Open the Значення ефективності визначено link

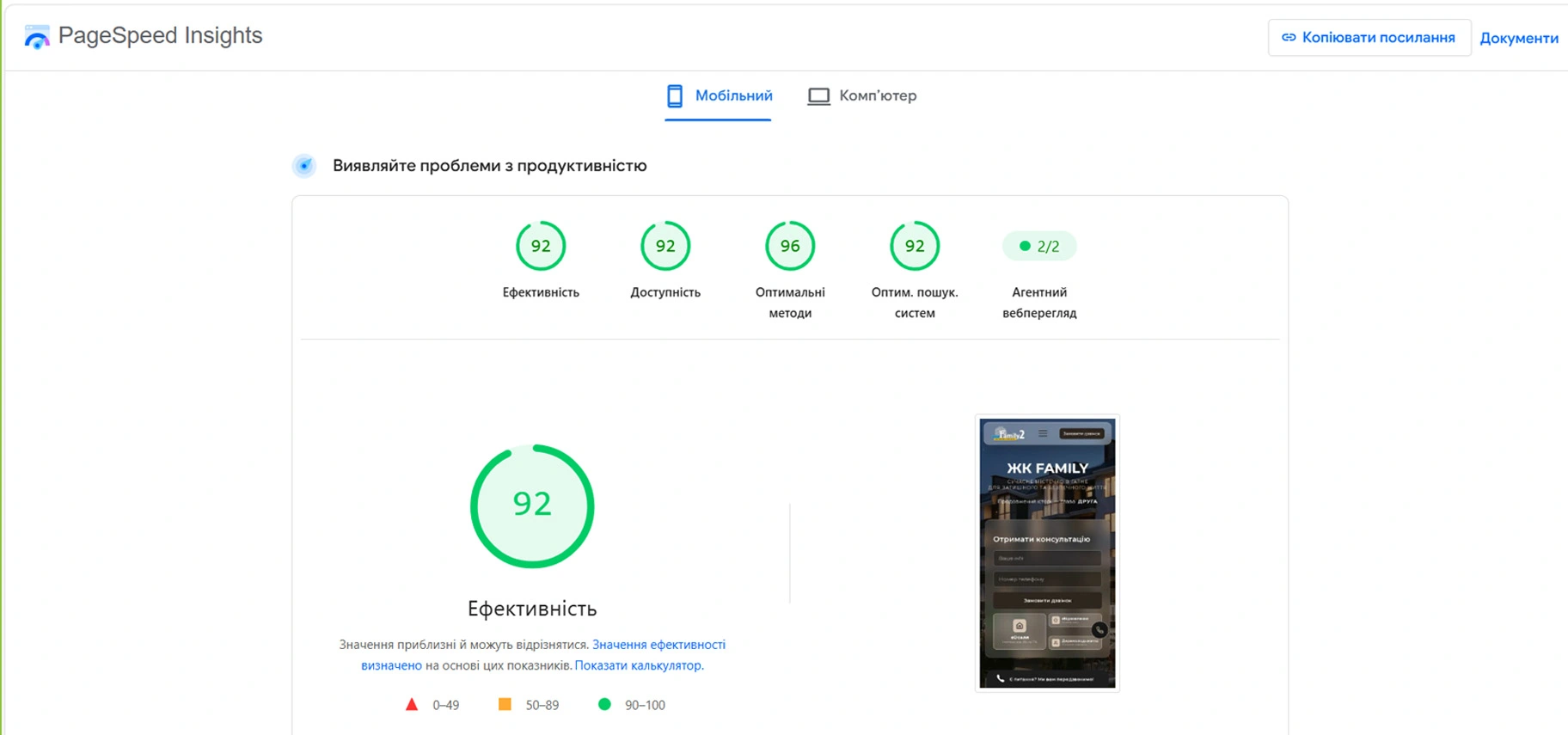click(543, 655)
